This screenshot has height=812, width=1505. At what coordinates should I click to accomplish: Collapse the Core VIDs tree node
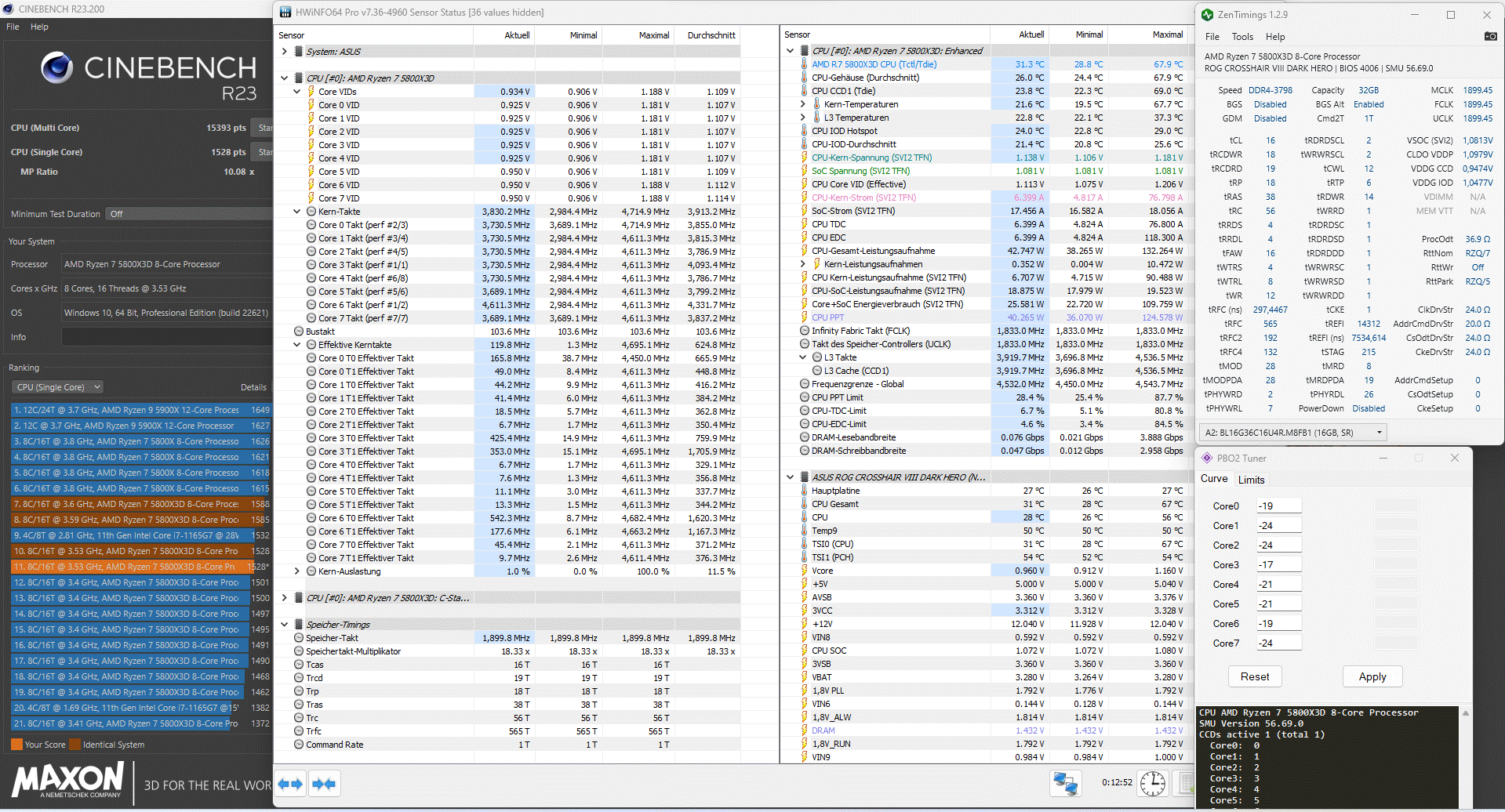296,92
